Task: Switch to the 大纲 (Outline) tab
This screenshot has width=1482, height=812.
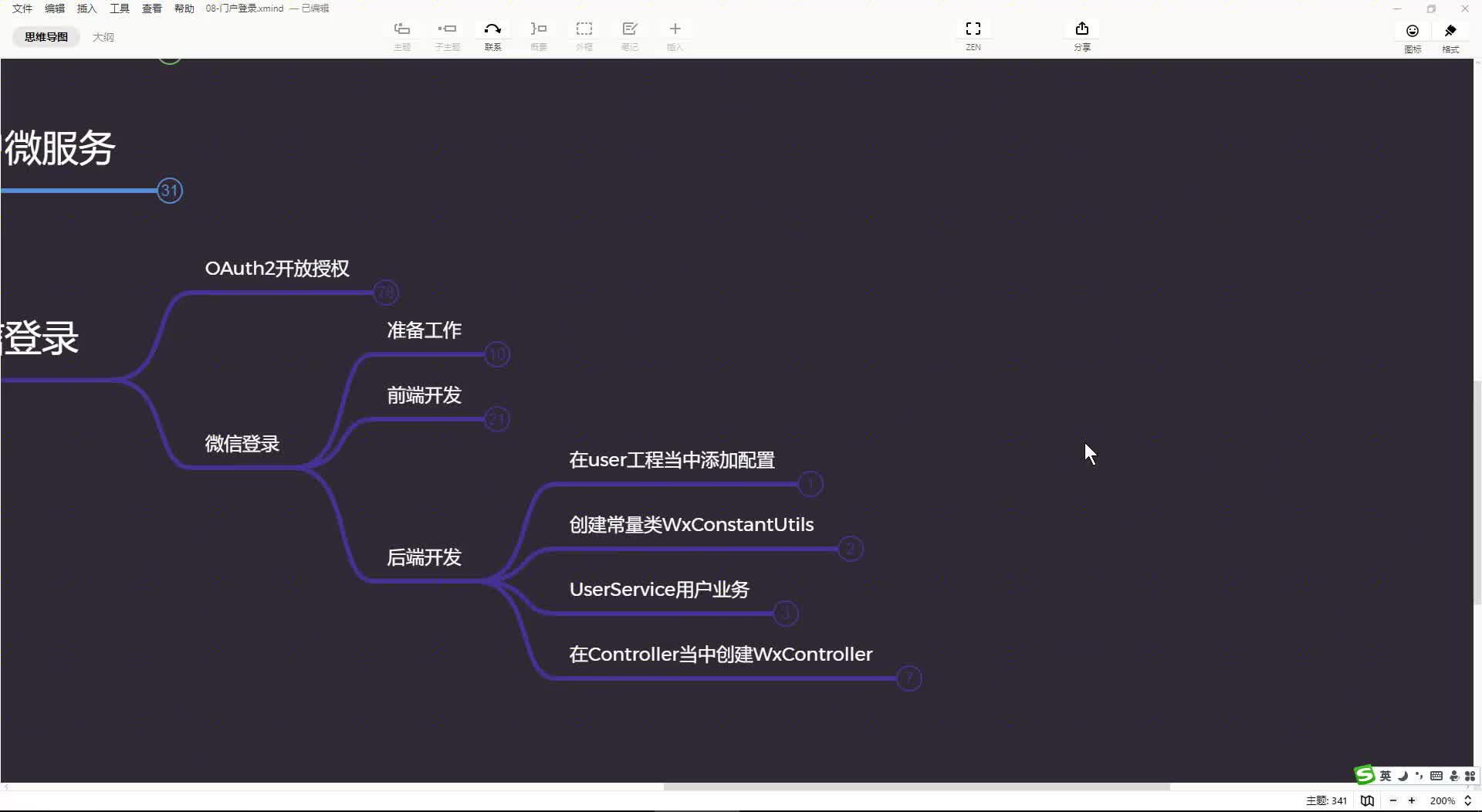Action: pos(103,37)
